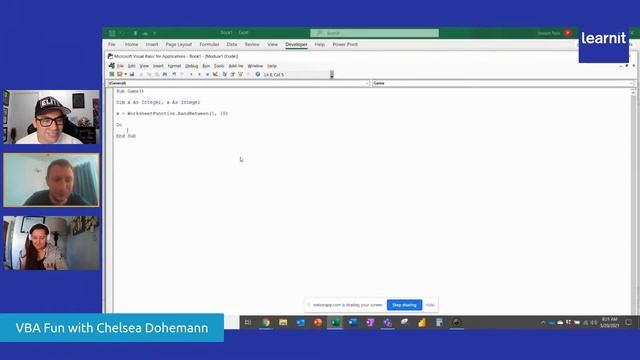The image size is (640, 360).
Task: Open the VBA editor Run menu
Action: [x=206, y=66]
